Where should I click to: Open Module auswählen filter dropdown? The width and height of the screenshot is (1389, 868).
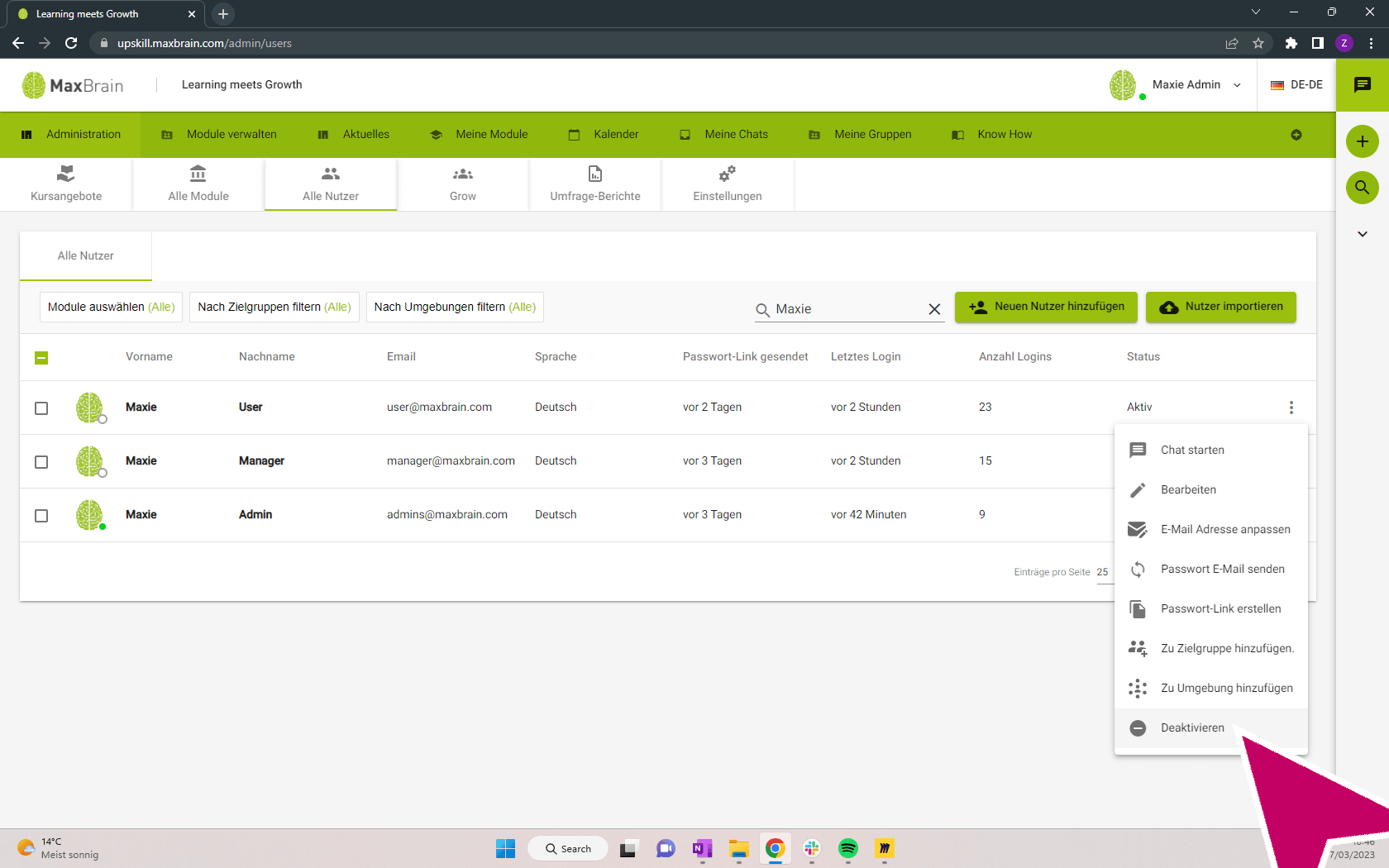112,307
